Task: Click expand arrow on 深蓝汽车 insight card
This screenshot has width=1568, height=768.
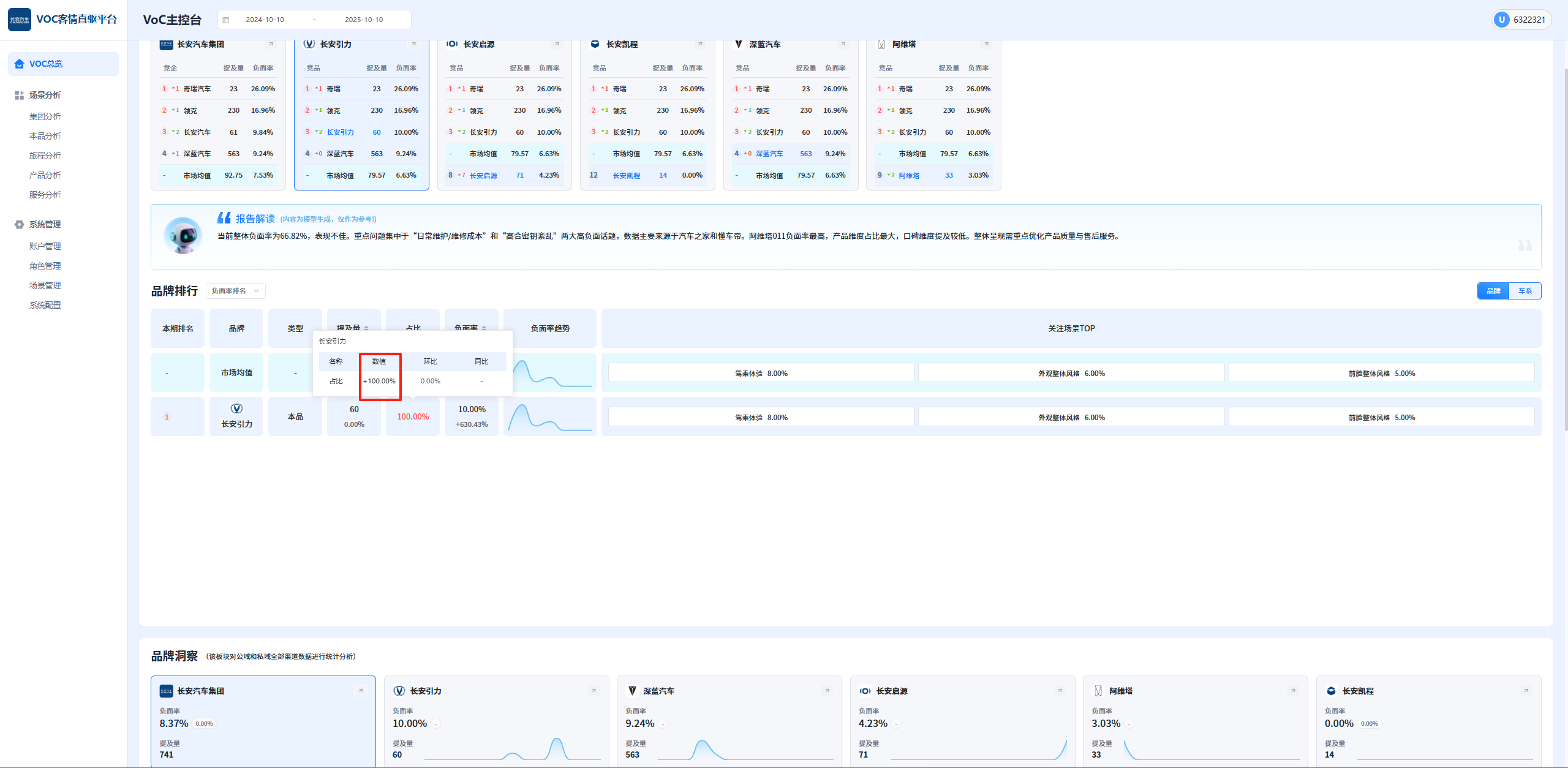Action: pyautogui.click(x=827, y=691)
